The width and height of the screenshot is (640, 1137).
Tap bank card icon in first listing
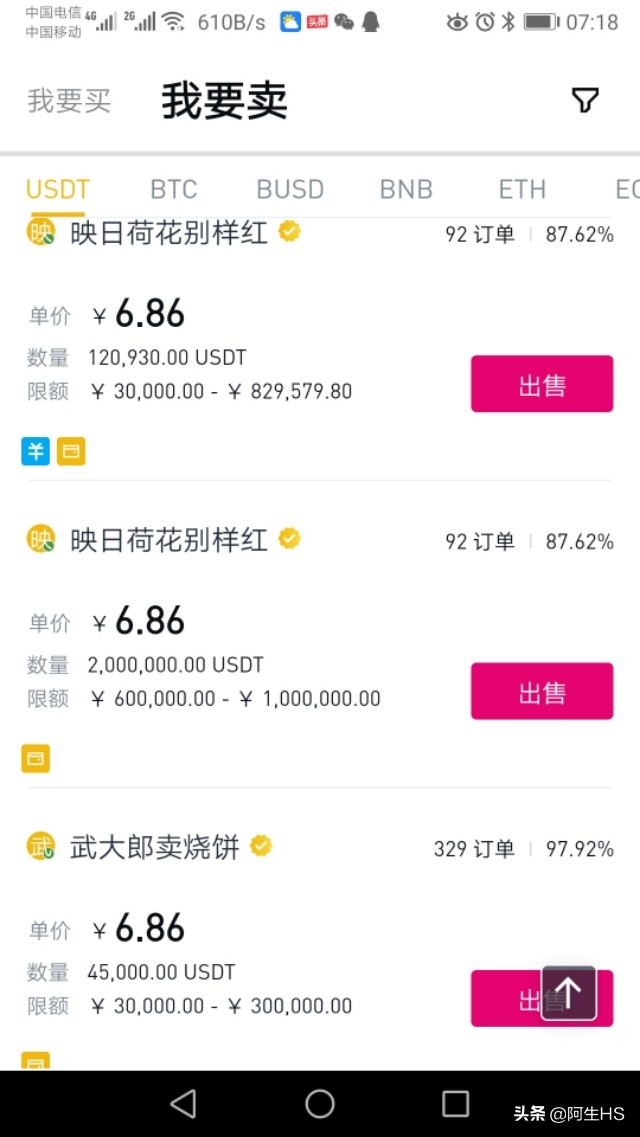tap(71, 451)
